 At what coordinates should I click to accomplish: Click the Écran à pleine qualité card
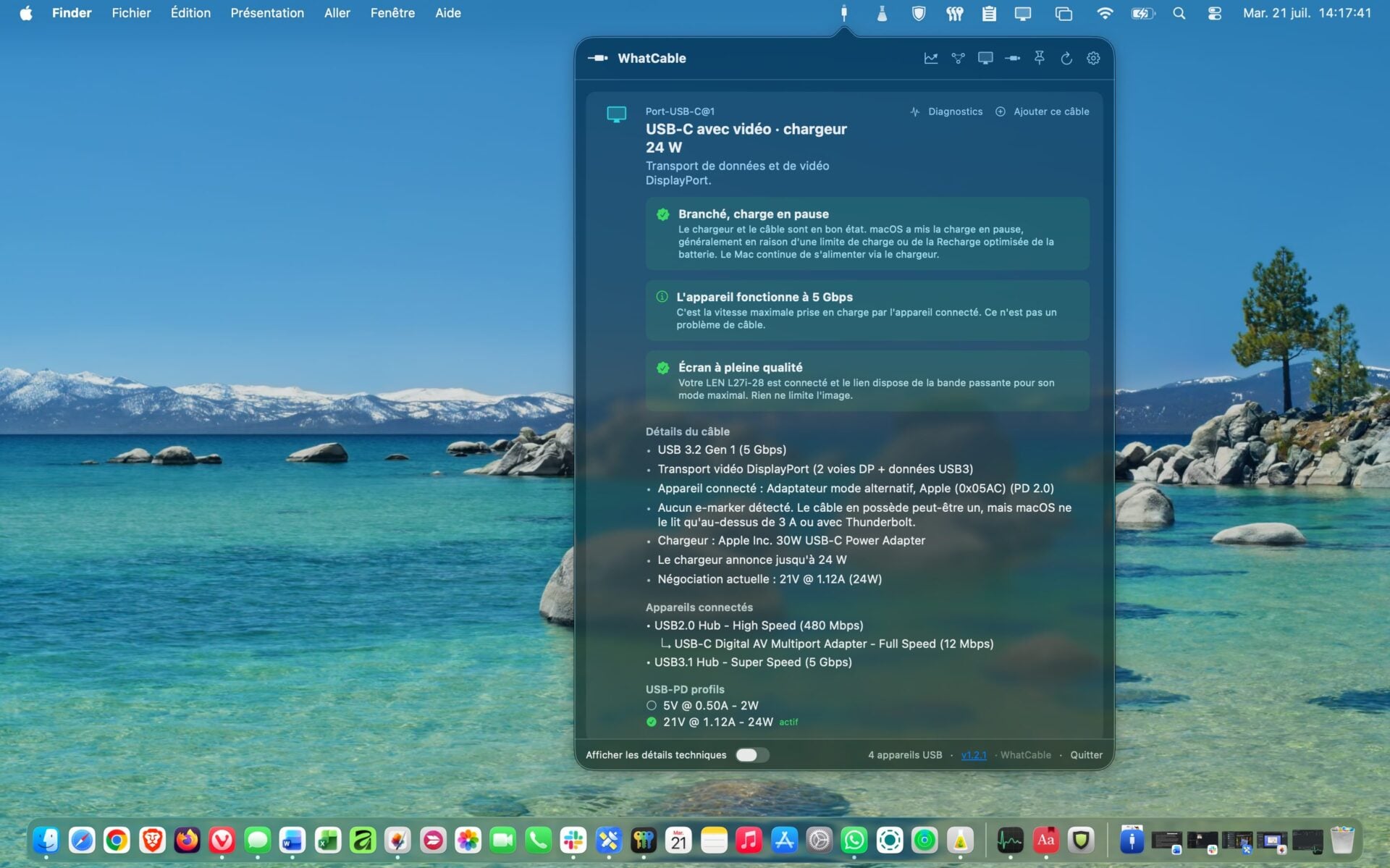point(867,381)
